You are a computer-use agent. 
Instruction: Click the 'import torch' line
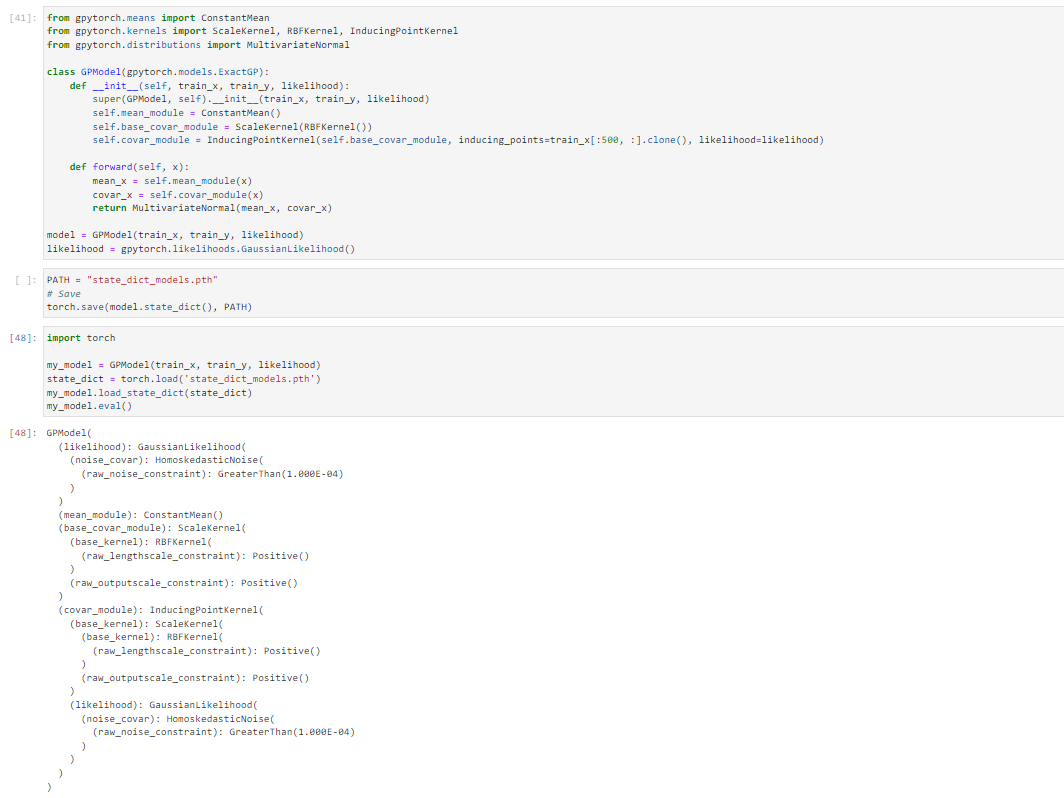tap(81, 338)
